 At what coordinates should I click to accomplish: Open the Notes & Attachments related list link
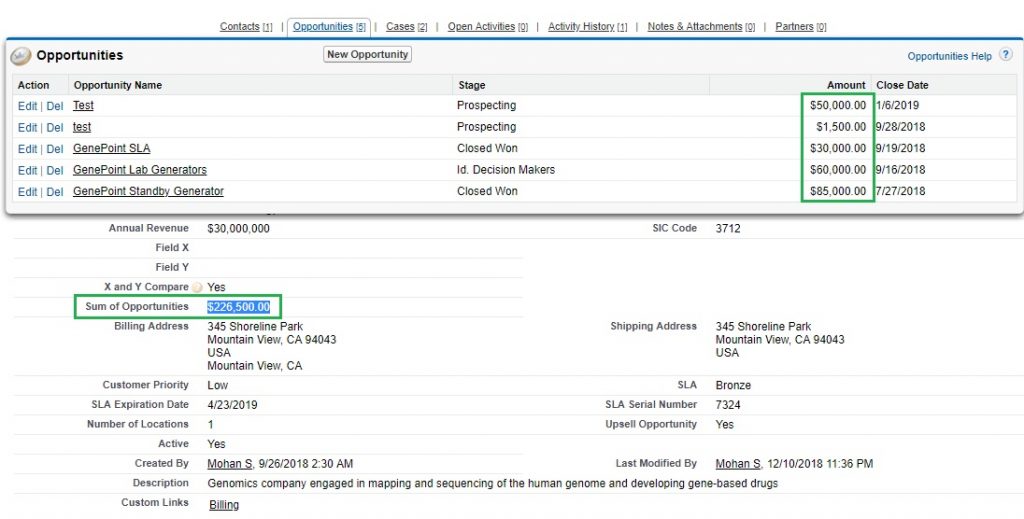pyautogui.click(x=701, y=27)
